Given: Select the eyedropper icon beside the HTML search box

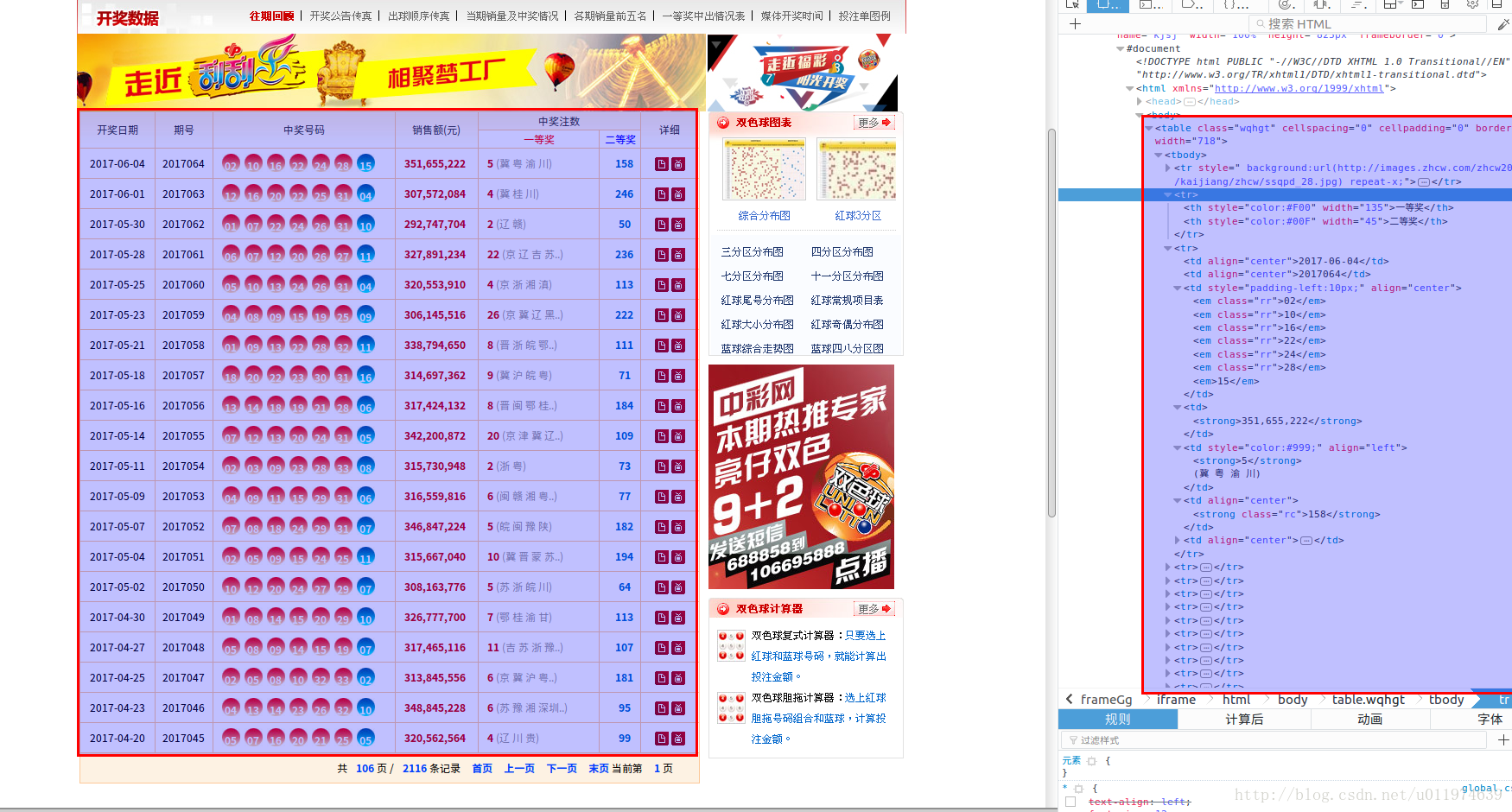Looking at the screenshot, I should coord(1503,23).
